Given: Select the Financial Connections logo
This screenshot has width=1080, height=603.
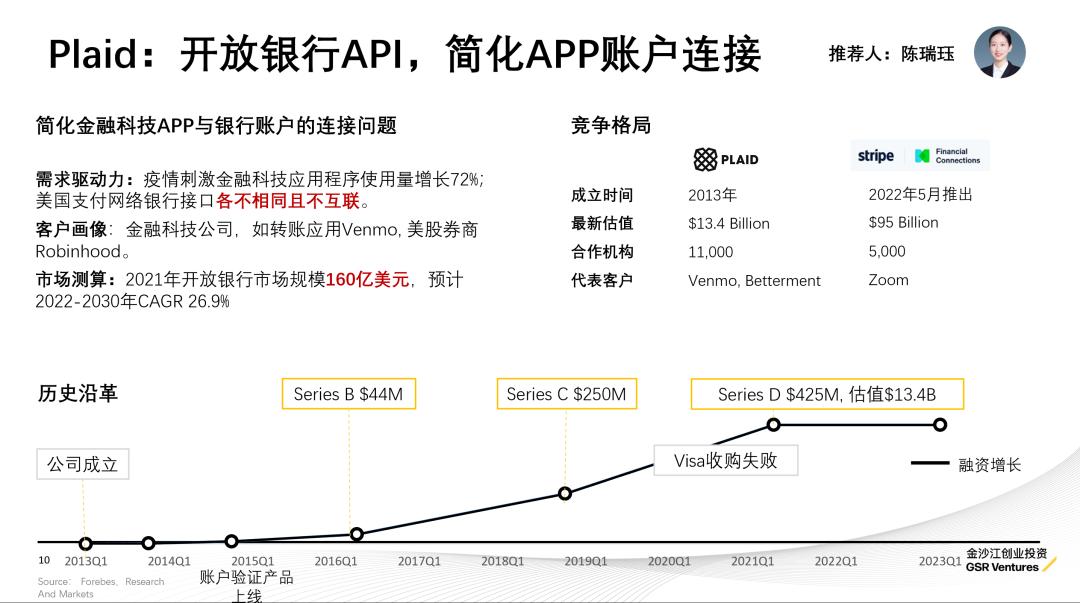Looking at the screenshot, I should pos(947,154).
